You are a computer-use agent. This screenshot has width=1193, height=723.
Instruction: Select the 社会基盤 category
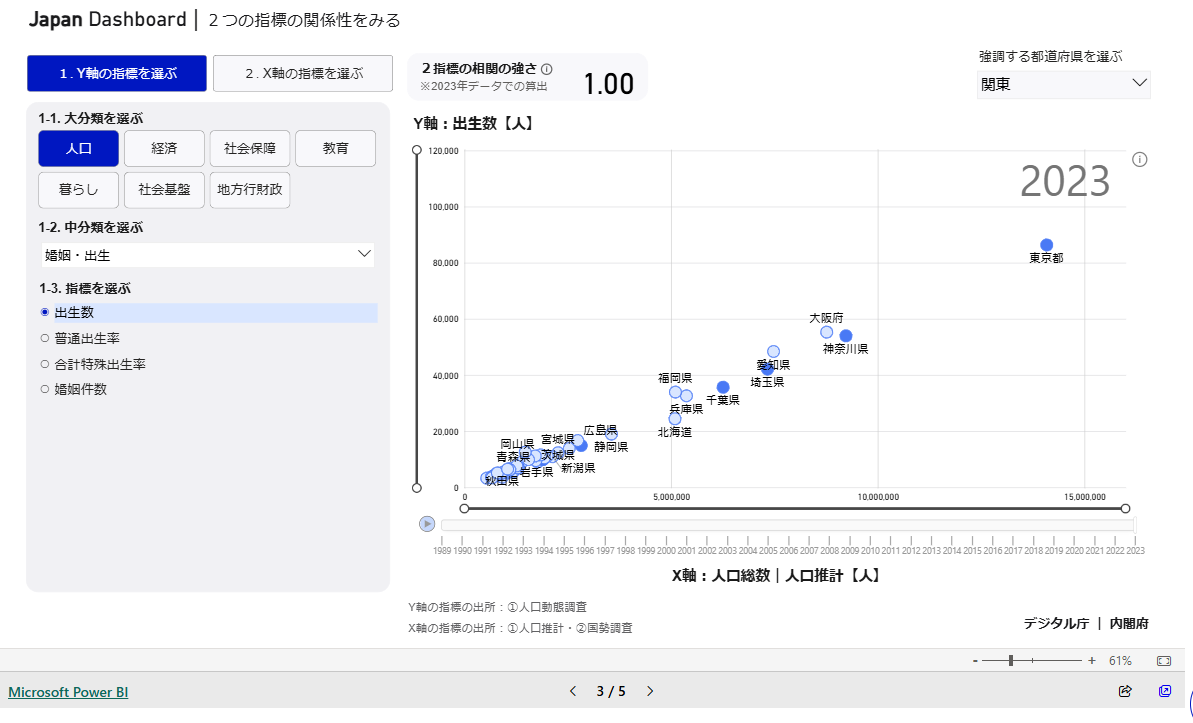pyautogui.click(x=164, y=190)
